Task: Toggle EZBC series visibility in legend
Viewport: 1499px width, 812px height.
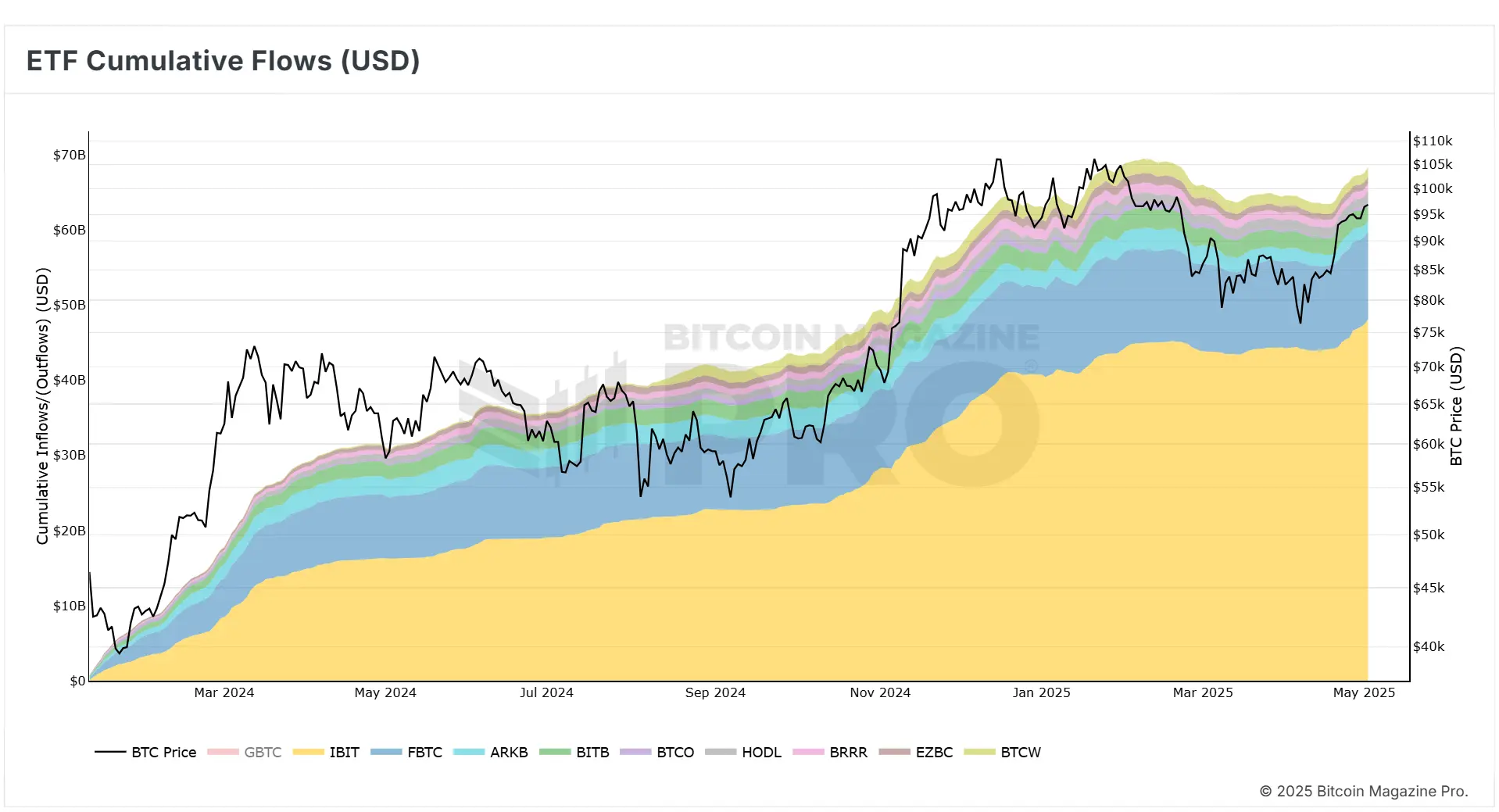Action: click(916, 752)
